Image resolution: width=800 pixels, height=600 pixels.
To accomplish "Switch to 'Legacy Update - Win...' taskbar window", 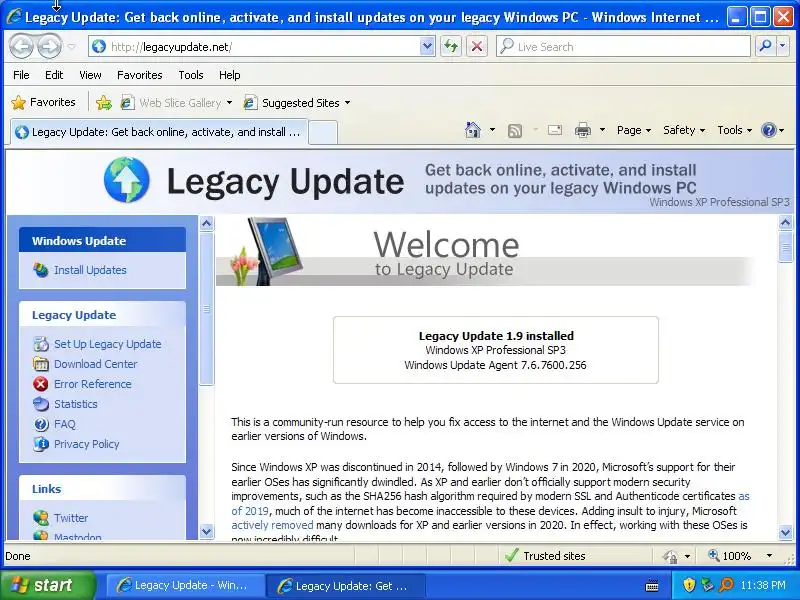I will (x=185, y=585).
